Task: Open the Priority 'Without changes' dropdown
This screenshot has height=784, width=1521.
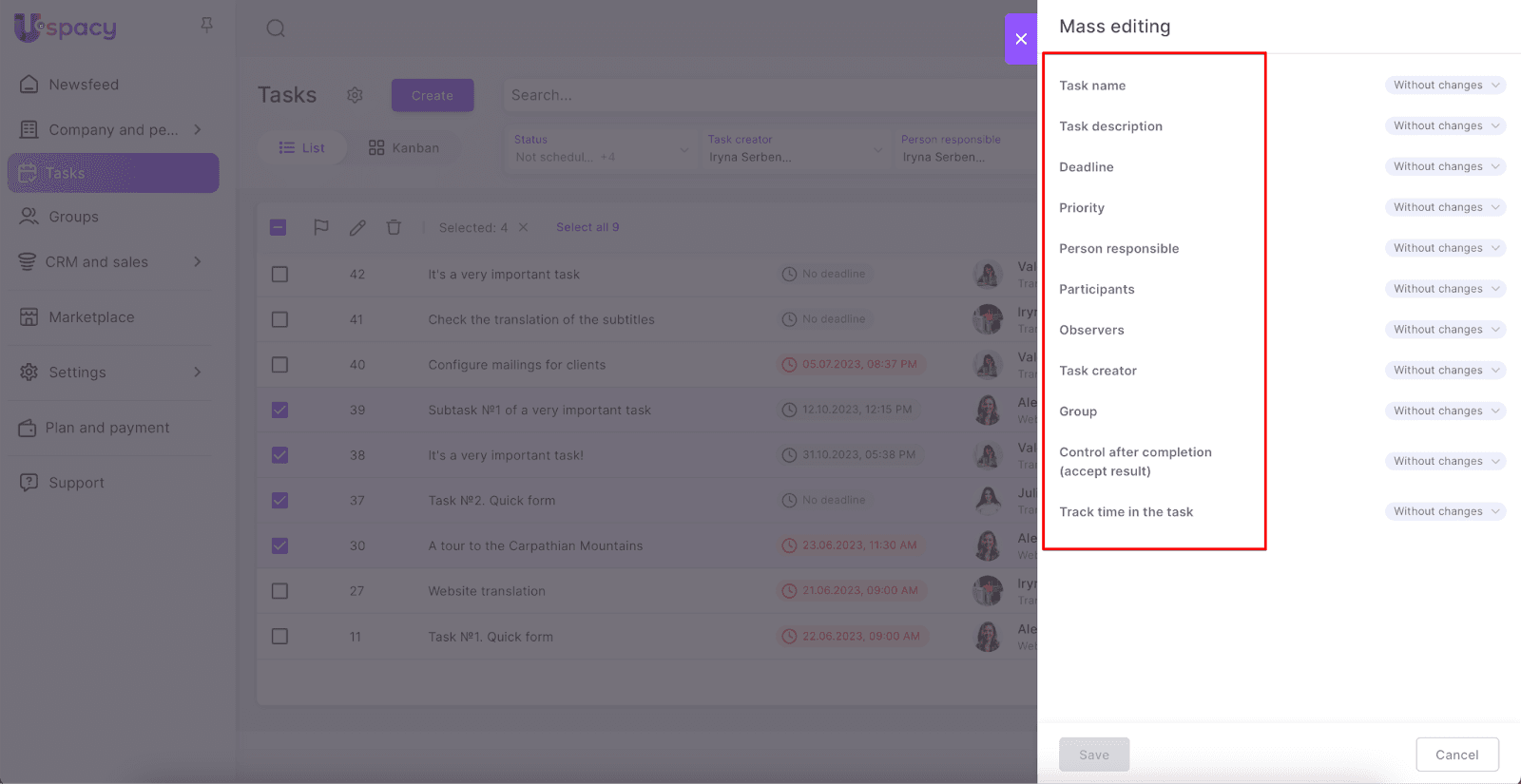Action: [1445, 207]
